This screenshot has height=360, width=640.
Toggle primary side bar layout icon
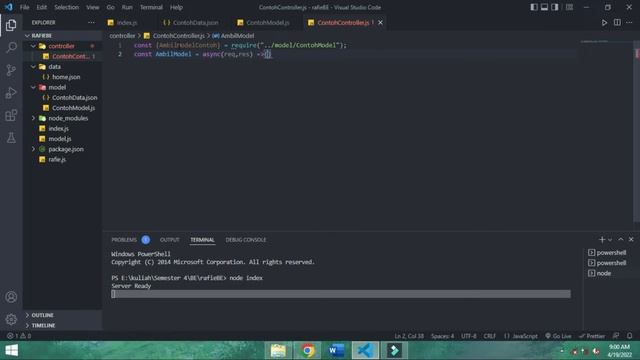tap(534, 7)
